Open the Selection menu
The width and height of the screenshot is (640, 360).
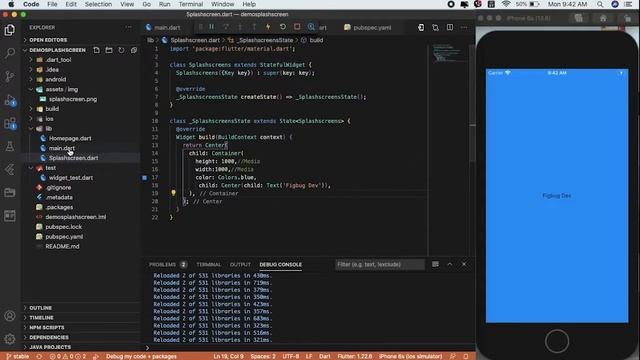(98, 4)
